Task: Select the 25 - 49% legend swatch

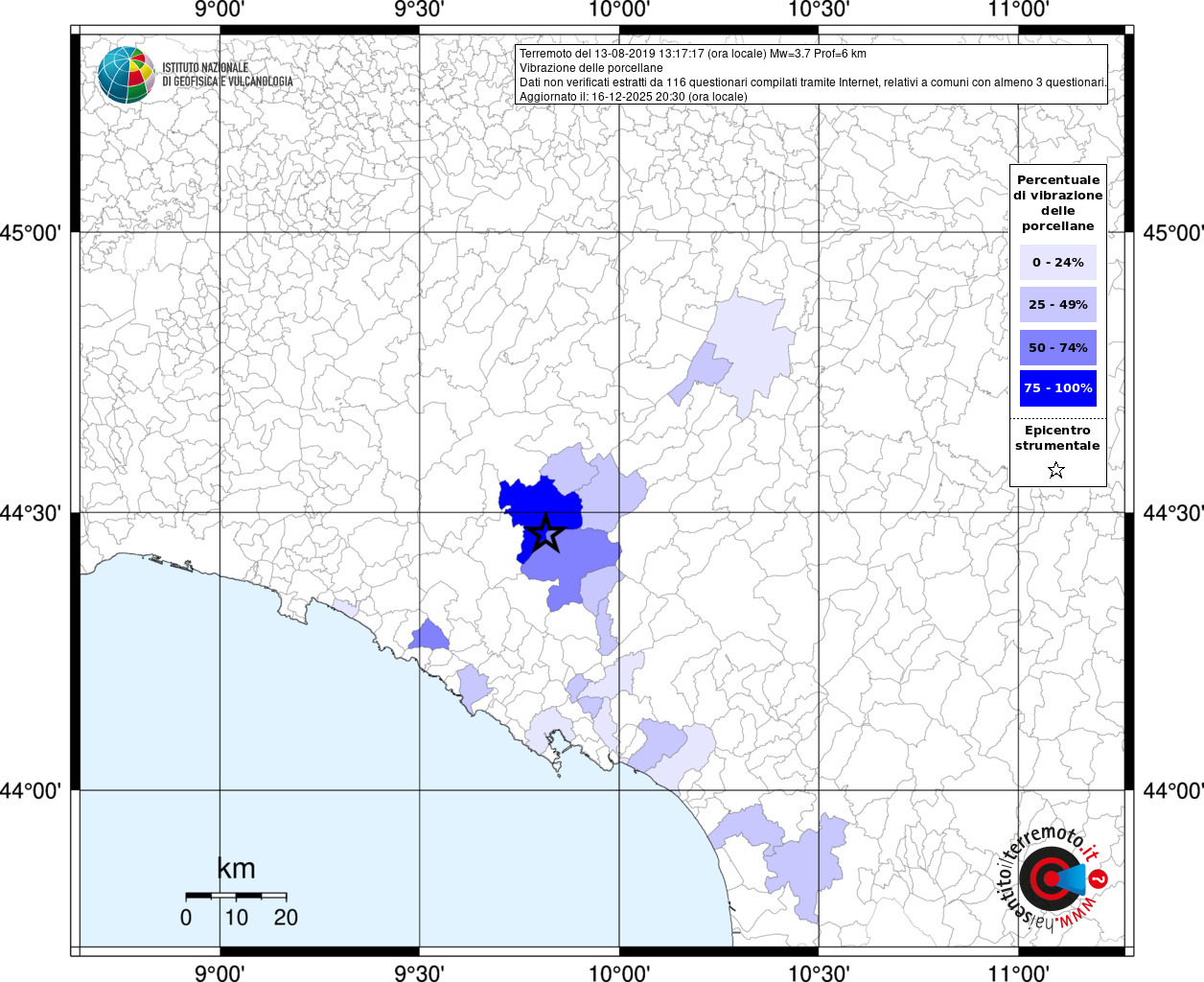Action: coord(1058,304)
